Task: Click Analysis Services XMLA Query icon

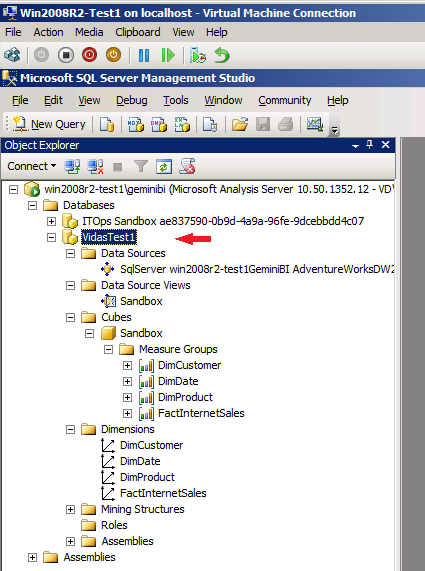Action: point(182,124)
